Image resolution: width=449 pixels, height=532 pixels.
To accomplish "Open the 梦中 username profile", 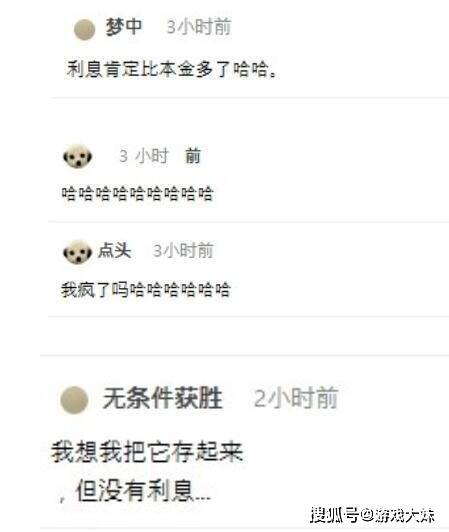I will pos(124,27).
